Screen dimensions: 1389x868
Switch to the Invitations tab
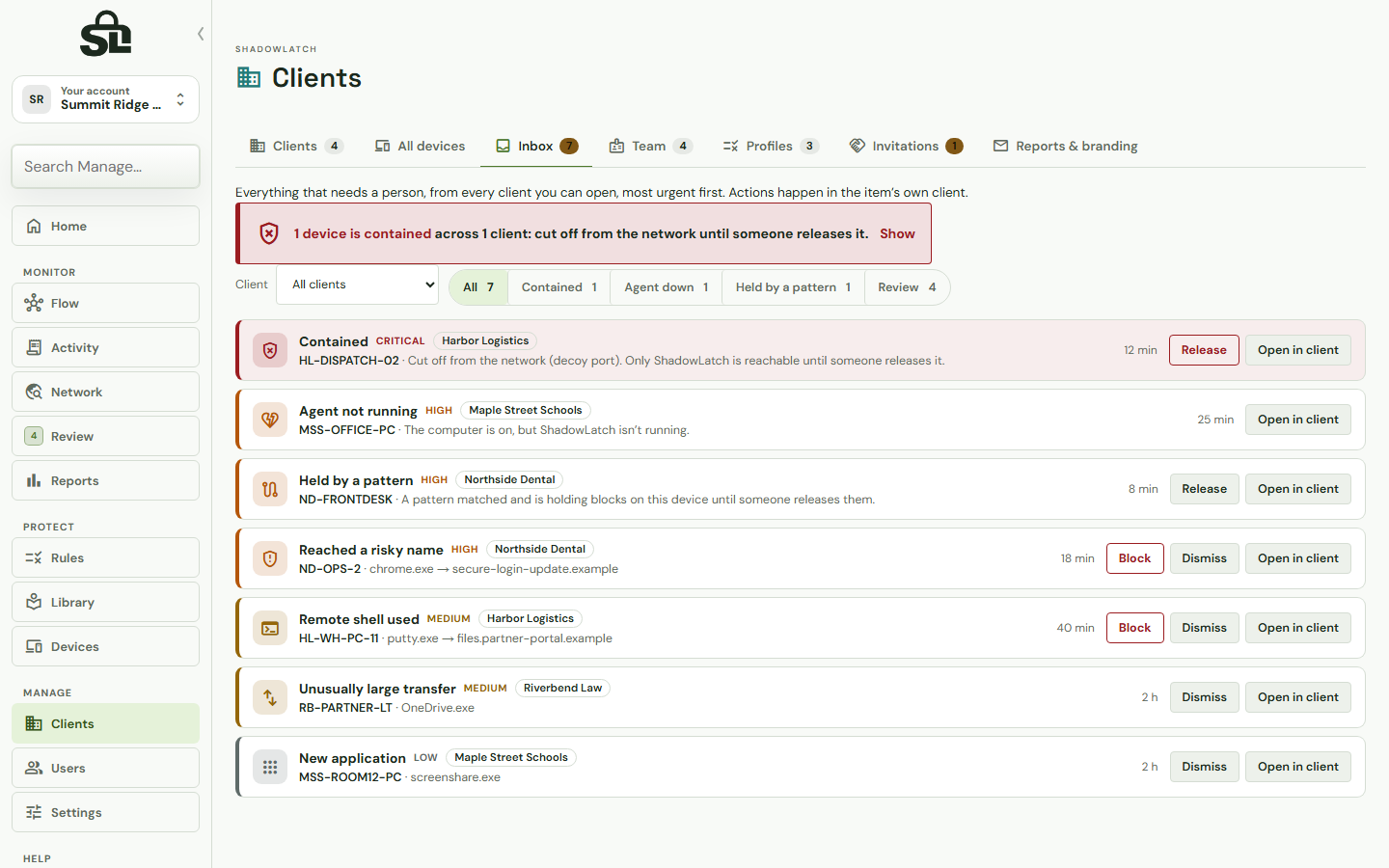[906, 146]
